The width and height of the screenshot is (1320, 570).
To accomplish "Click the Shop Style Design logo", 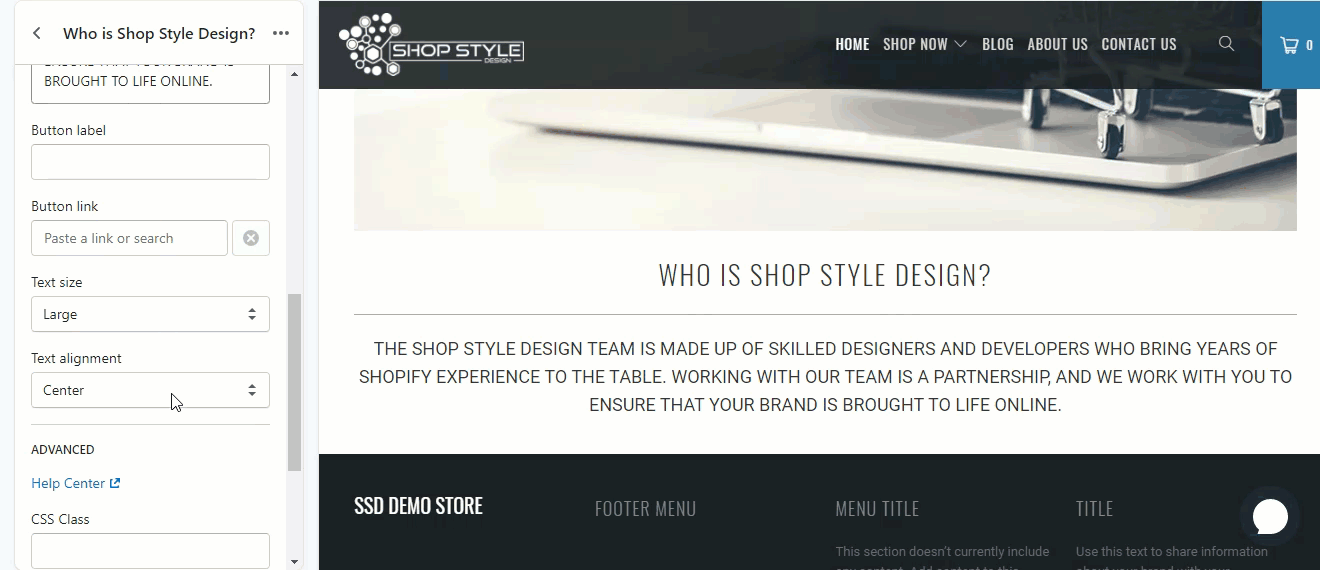I will [x=431, y=45].
